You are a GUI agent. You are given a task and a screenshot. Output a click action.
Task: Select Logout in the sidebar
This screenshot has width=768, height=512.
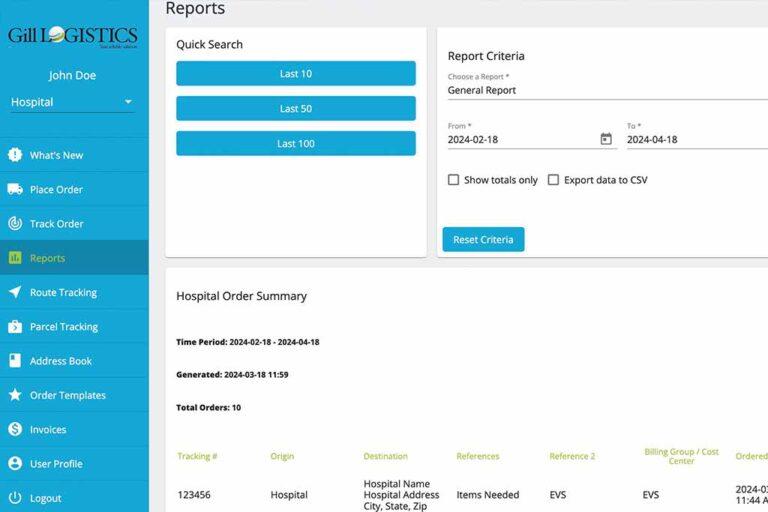[45, 498]
